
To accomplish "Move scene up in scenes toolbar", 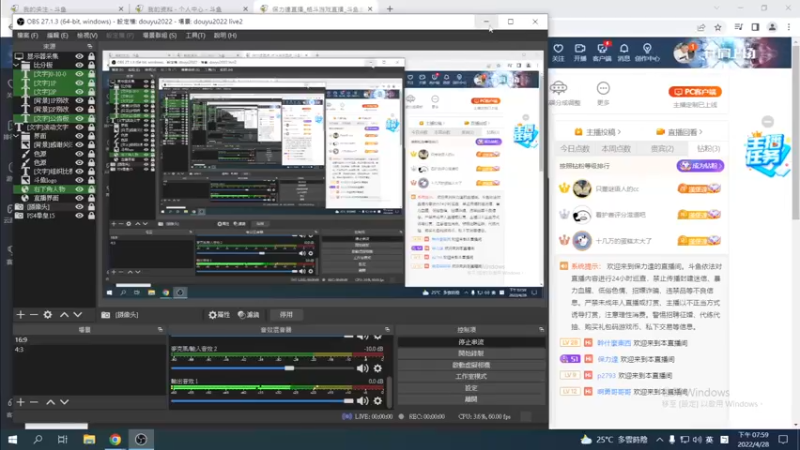I will point(51,402).
